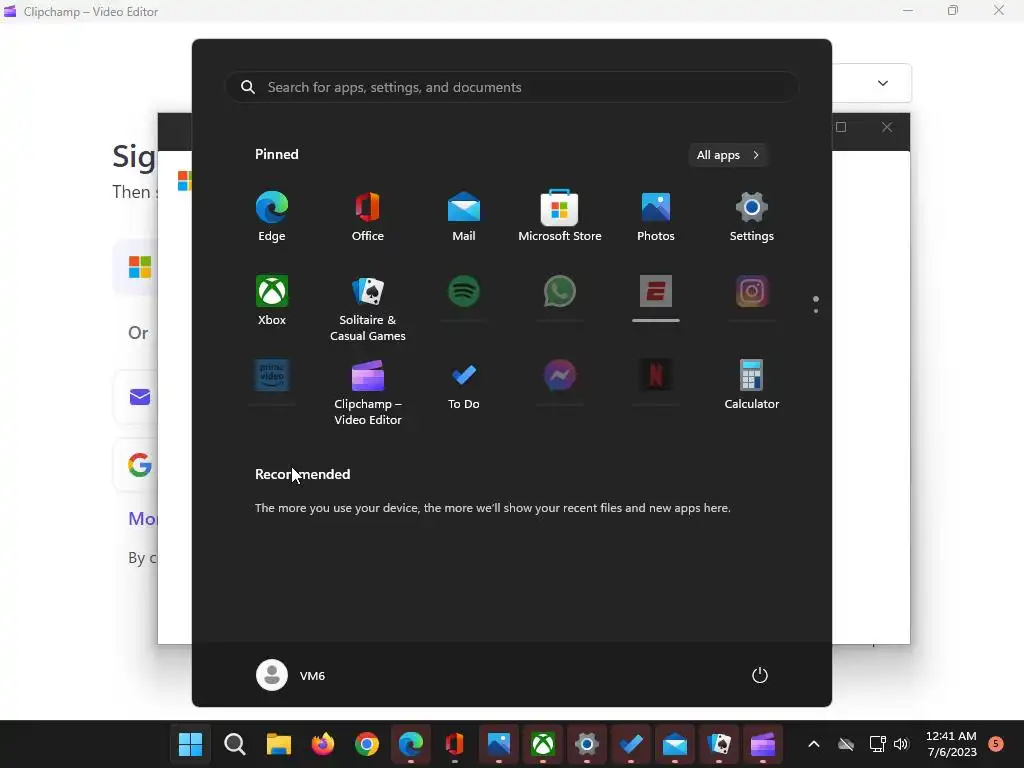Switch to Edge on the taskbar
The width and height of the screenshot is (1024, 768).
pyautogui.click(x=411, y=744)
